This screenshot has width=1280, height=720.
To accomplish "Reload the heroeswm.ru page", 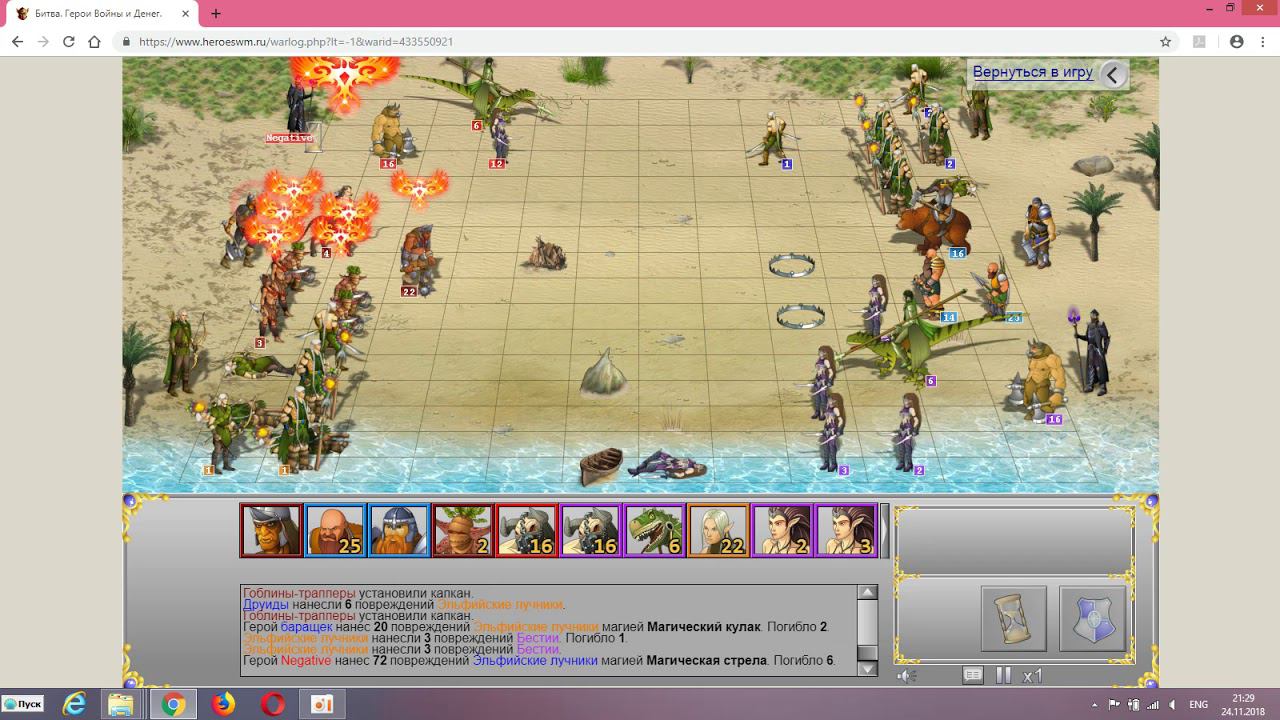I will [69, 42].
